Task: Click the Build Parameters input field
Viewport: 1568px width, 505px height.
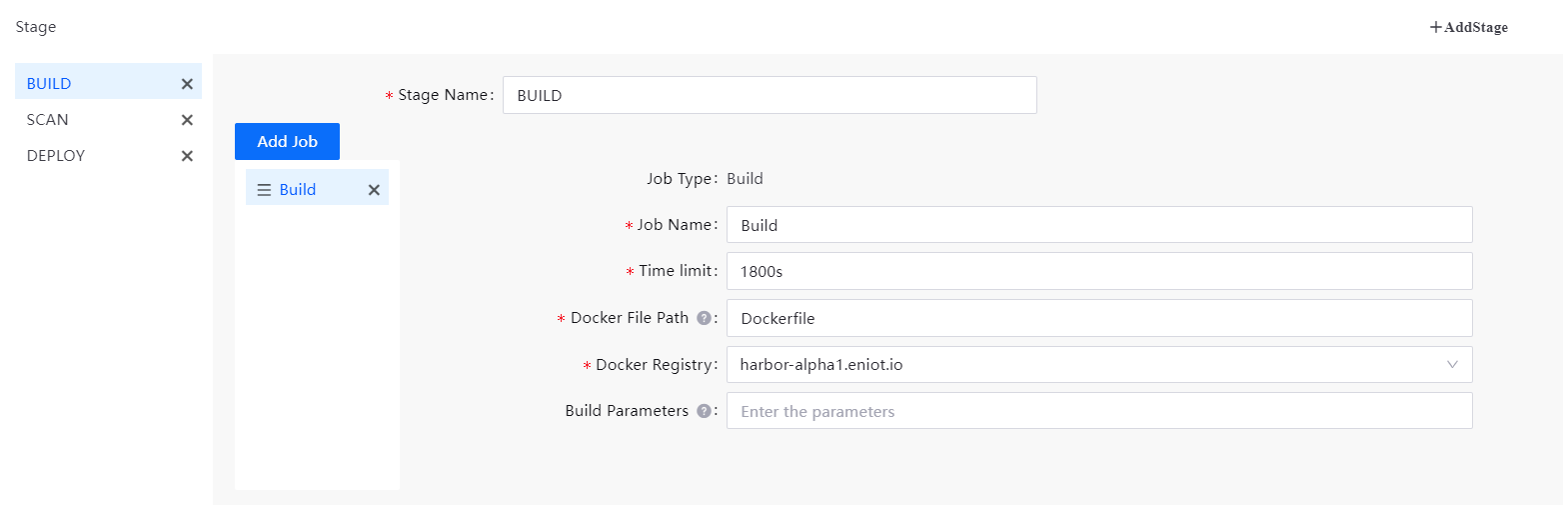Action: tap(1099, 411)
